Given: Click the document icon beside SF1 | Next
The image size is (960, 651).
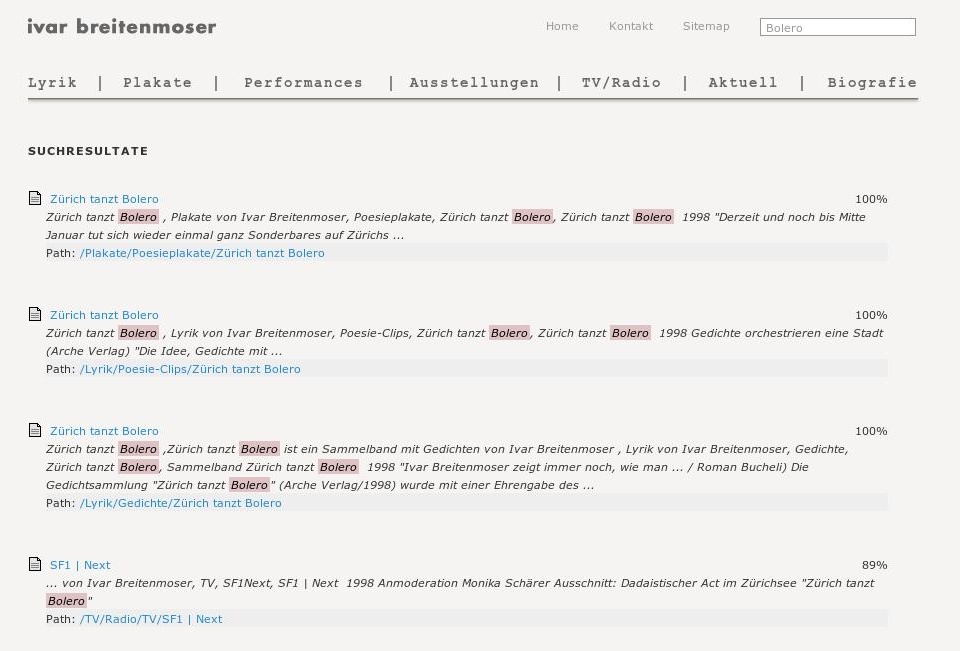Looking at the screenshot, I should point(35,563).
